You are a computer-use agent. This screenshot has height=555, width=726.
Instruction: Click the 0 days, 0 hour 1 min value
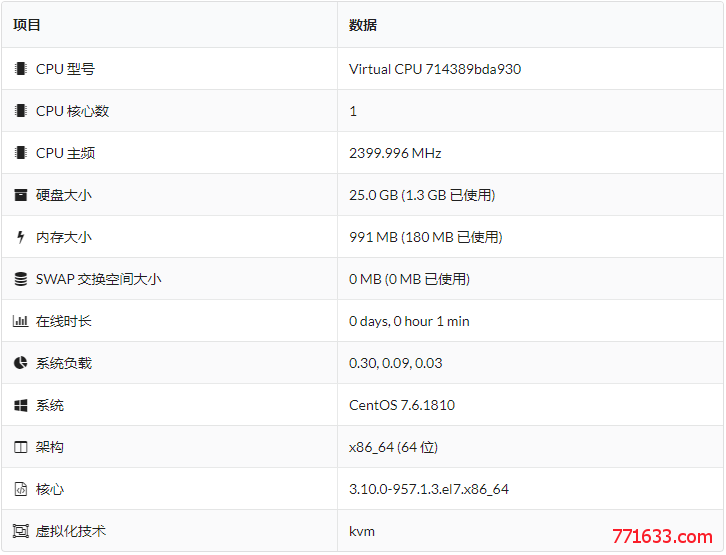(409, 321)
